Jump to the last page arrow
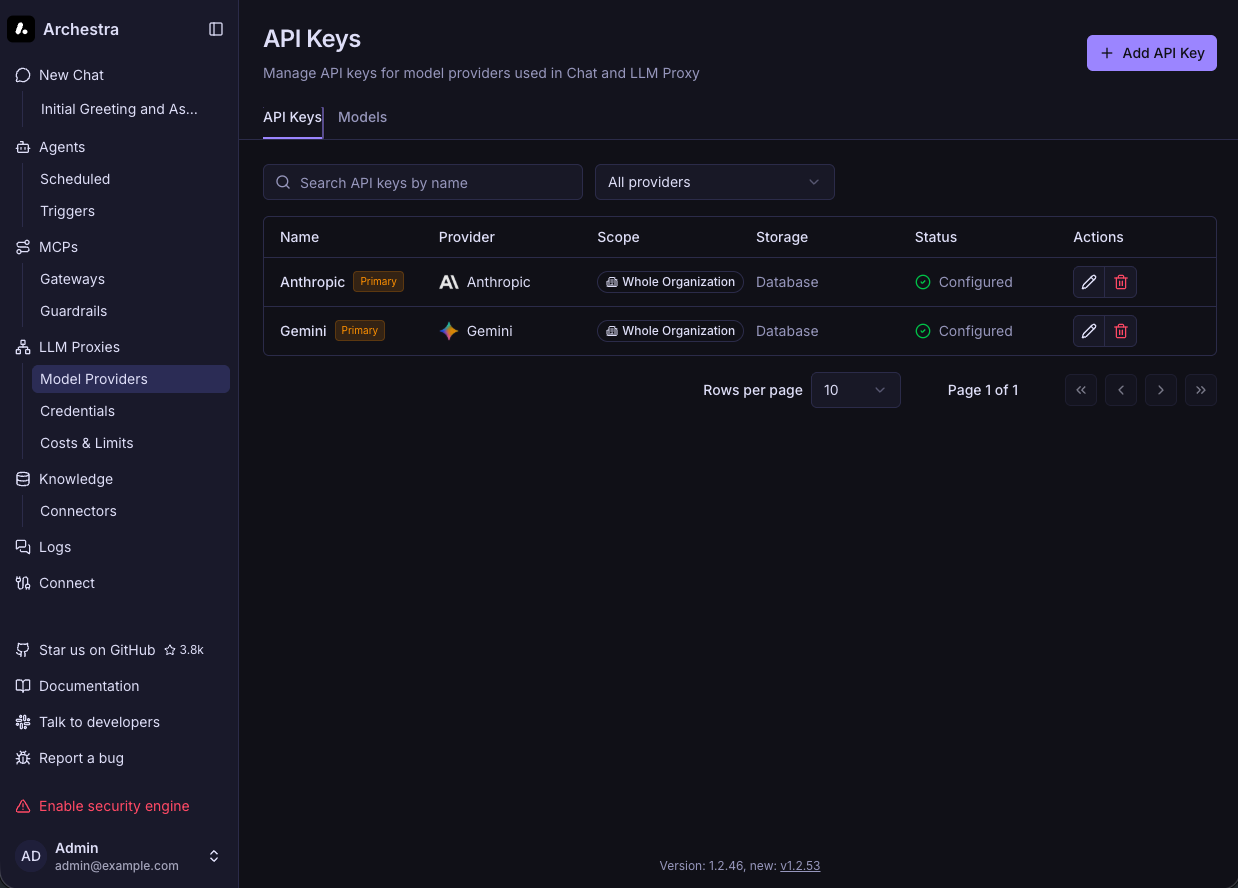This screenshot has height=888, width=1238. [1201, 390]
